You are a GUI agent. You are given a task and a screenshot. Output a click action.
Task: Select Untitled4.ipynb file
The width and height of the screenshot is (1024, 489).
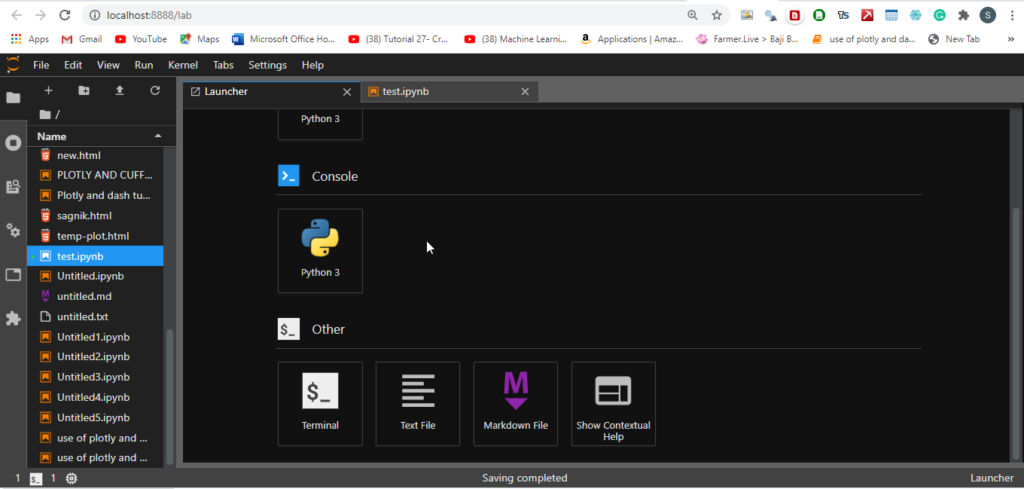tap(95, 398)
